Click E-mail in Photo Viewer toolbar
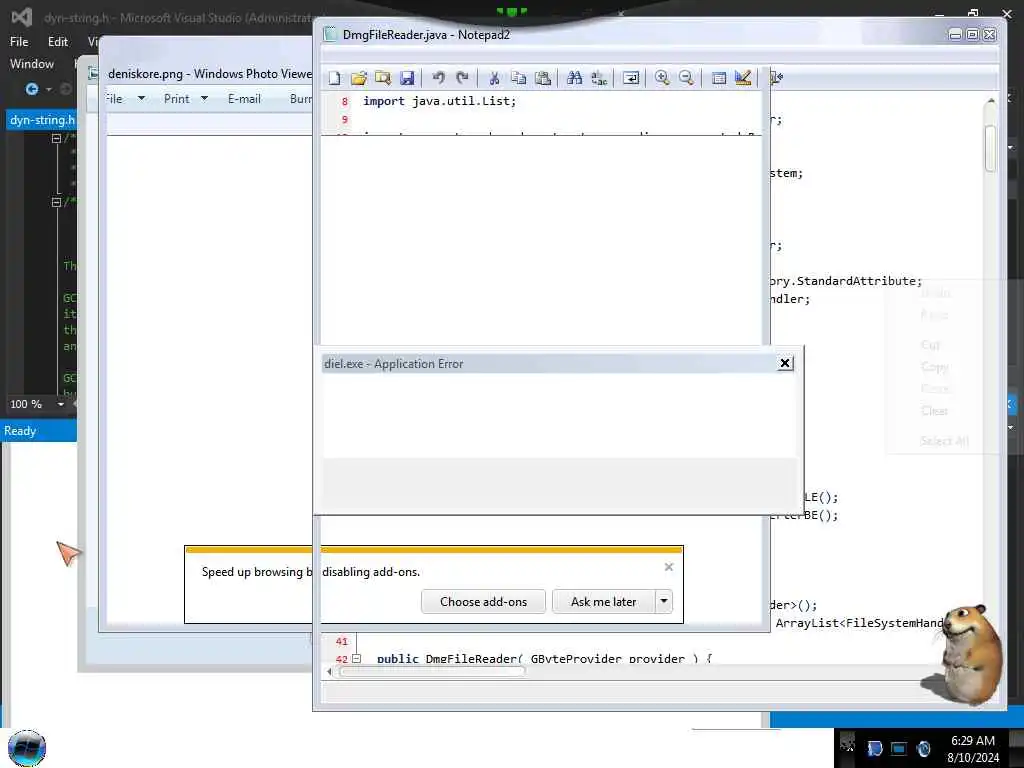 [x=244, y=99]
